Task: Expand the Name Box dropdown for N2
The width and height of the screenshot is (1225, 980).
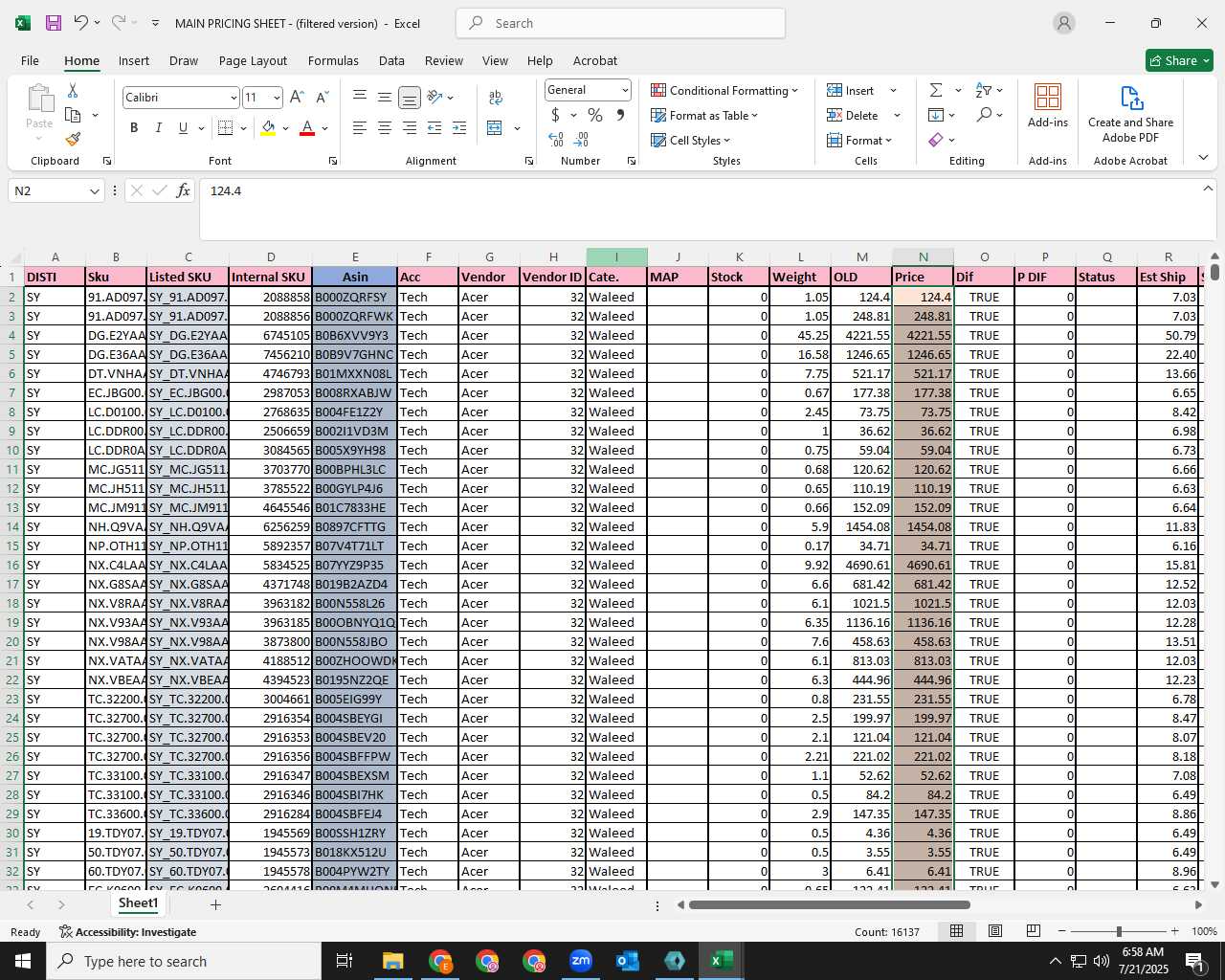Action: click(94, 190)
